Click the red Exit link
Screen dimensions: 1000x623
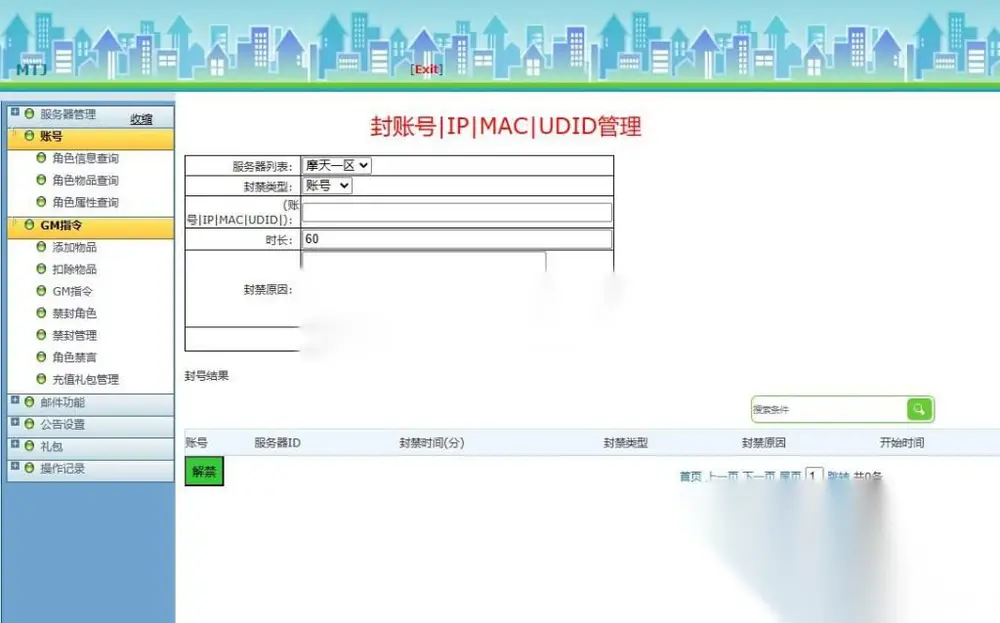click(426, 69)
